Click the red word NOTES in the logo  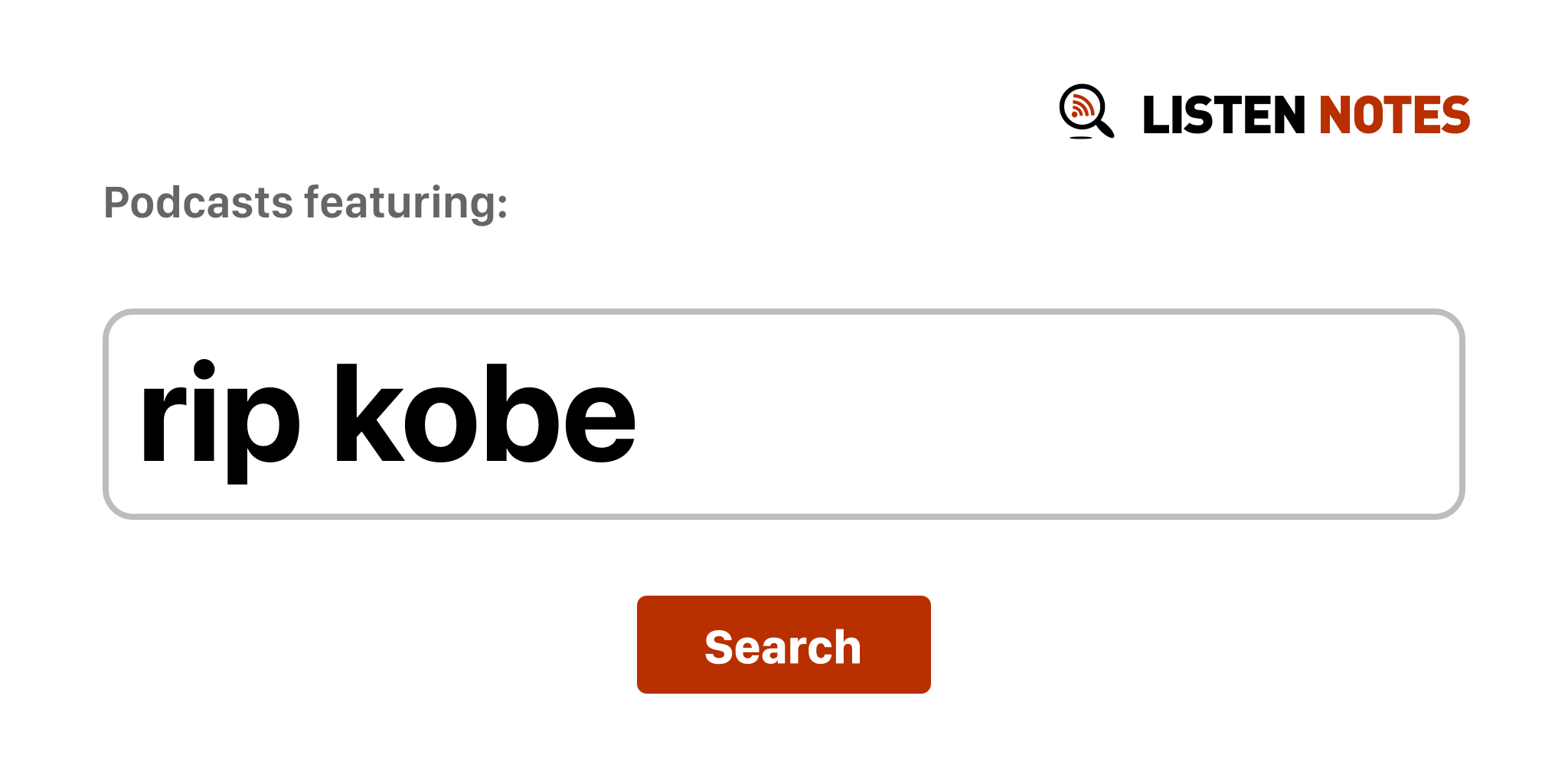coord(1393,115)
